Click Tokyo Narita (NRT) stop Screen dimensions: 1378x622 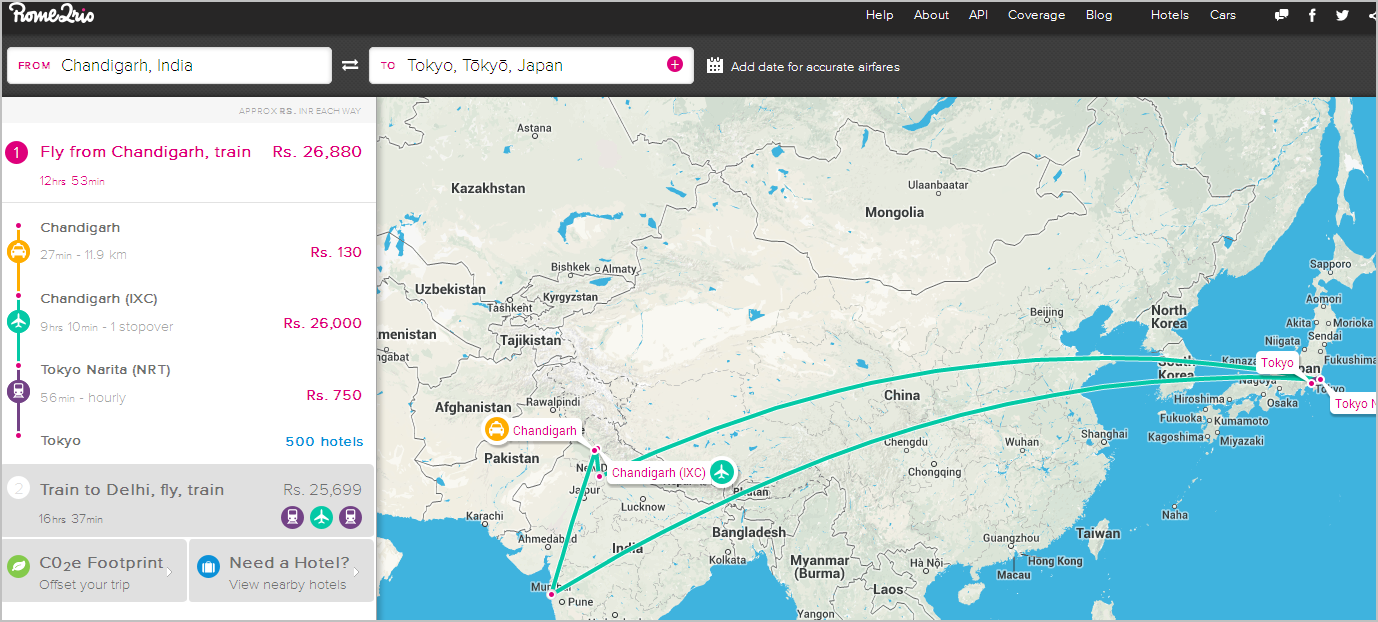105,369
